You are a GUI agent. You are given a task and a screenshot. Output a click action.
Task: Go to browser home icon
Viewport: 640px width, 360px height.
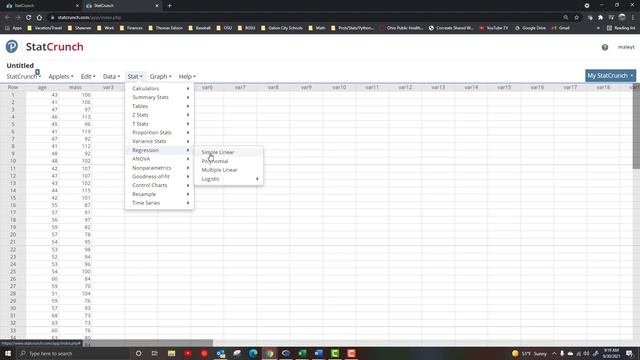pos(39,17)
